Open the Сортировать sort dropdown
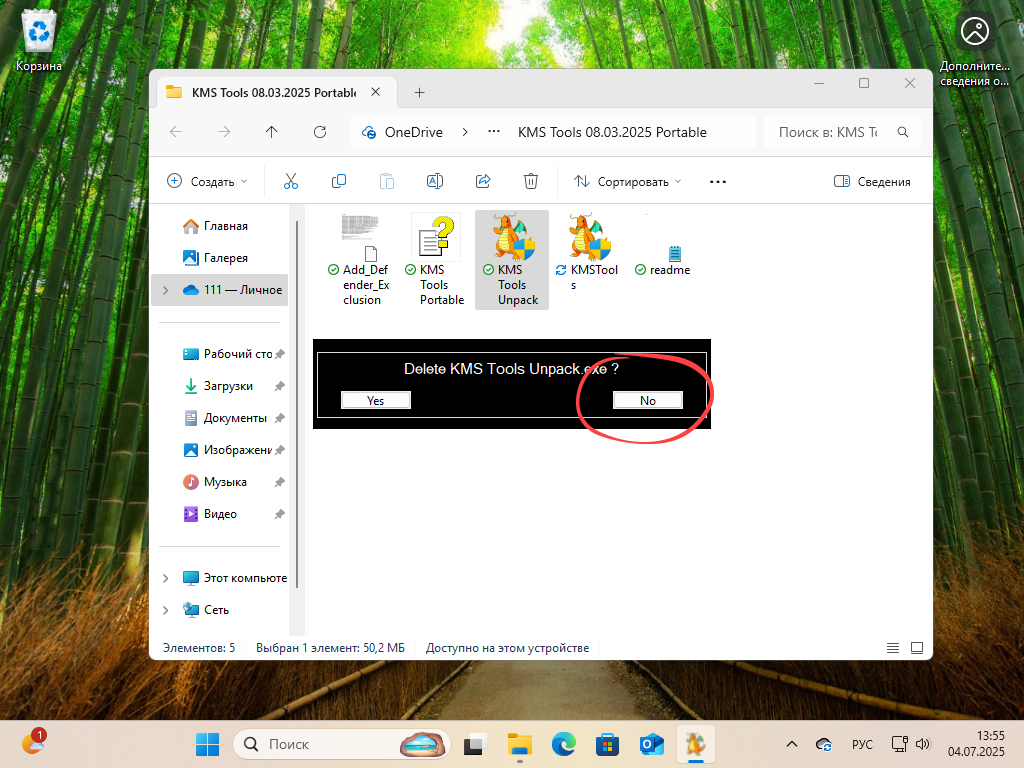 click(627, 181)
